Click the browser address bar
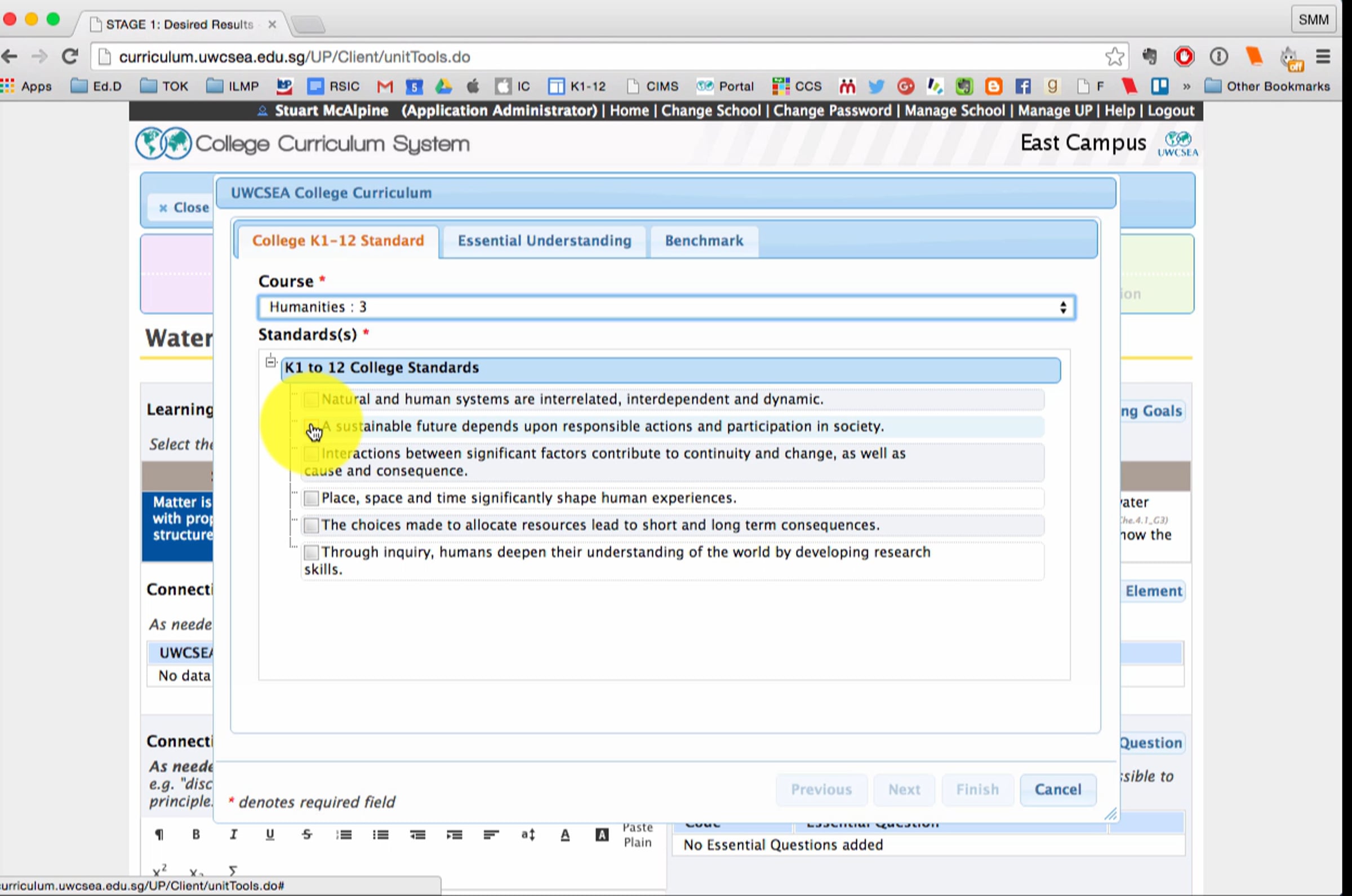 coord(571,57)
